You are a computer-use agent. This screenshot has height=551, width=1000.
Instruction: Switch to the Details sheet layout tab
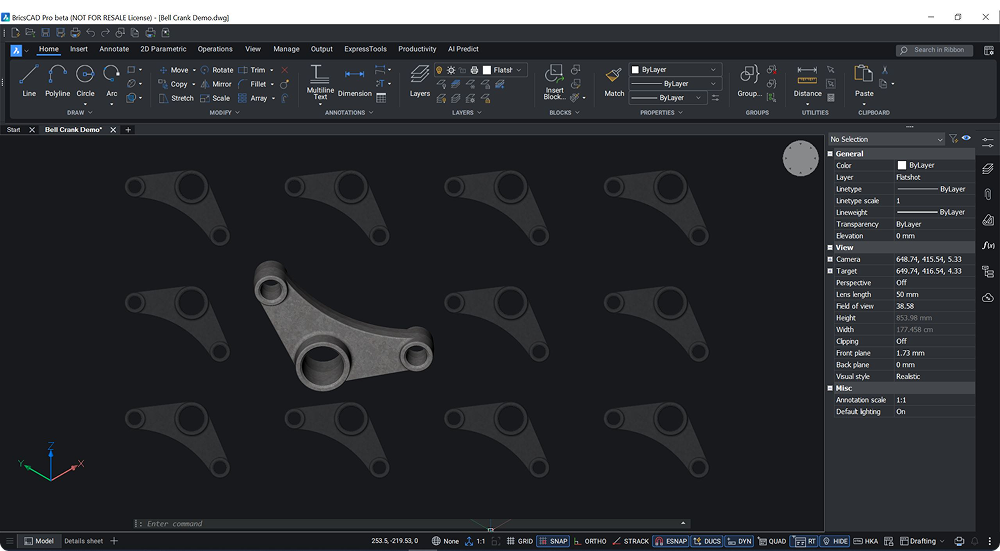point(83,541)
